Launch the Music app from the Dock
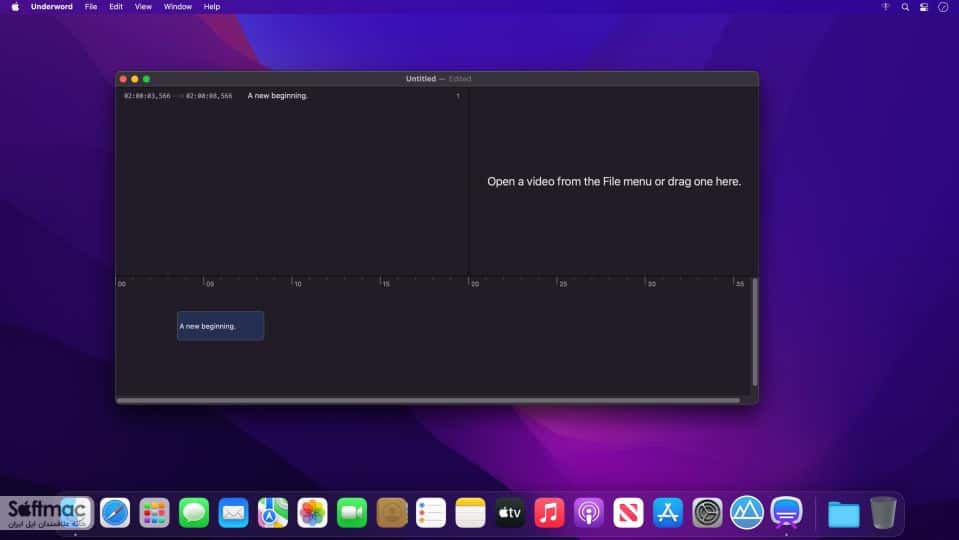Screen dimensions: 959x540 click(549, 512)
